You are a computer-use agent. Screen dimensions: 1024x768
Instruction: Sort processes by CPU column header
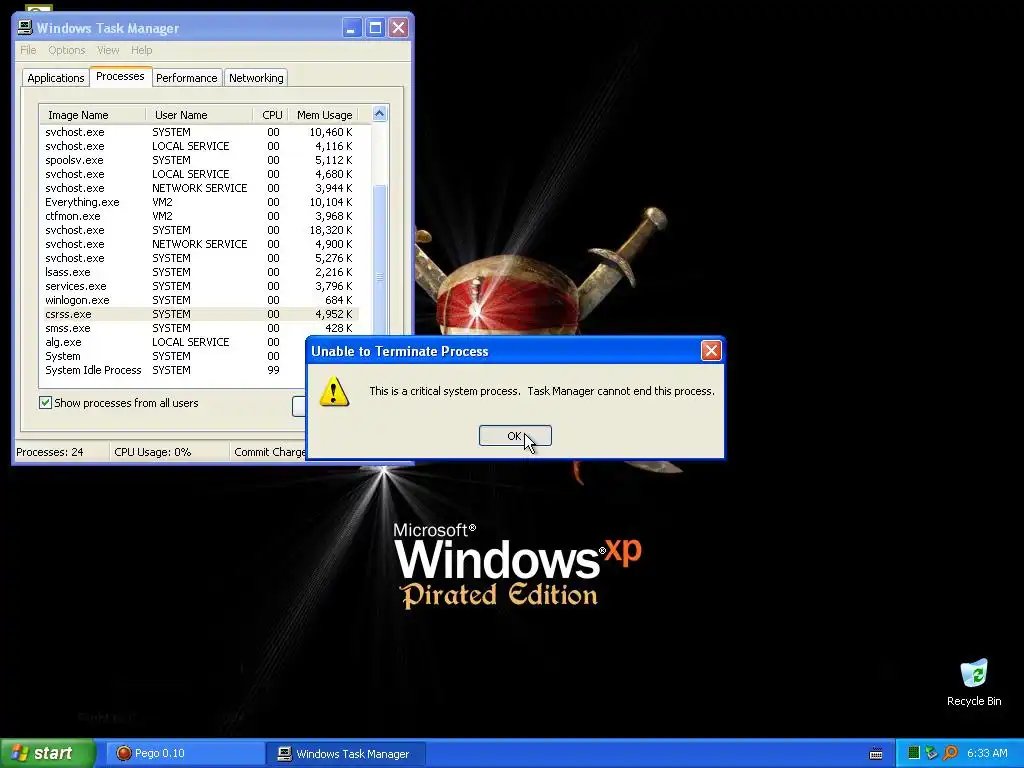(271, 115)
